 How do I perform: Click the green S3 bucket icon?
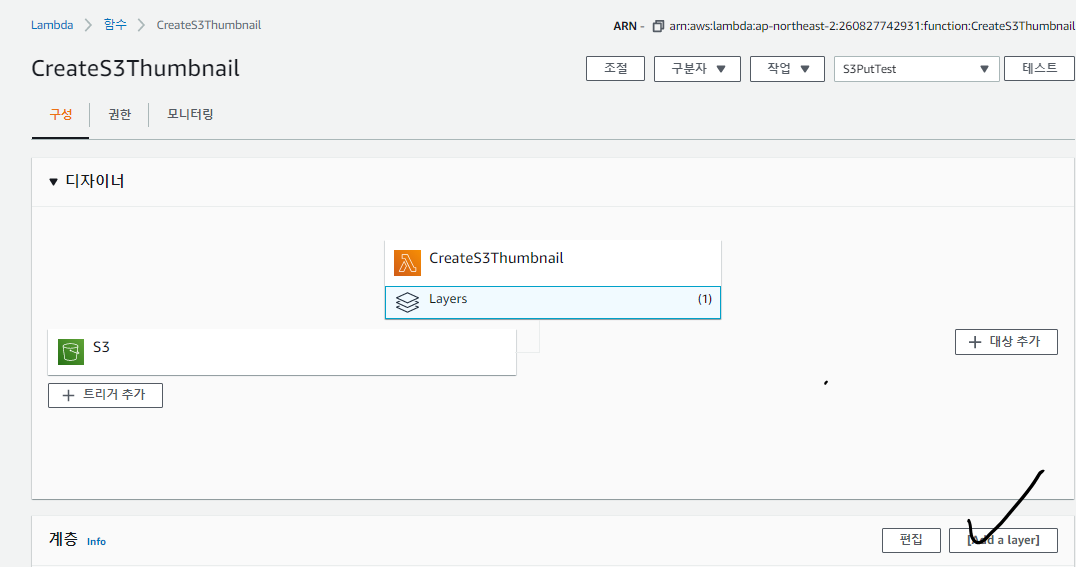tap(71, 351)
